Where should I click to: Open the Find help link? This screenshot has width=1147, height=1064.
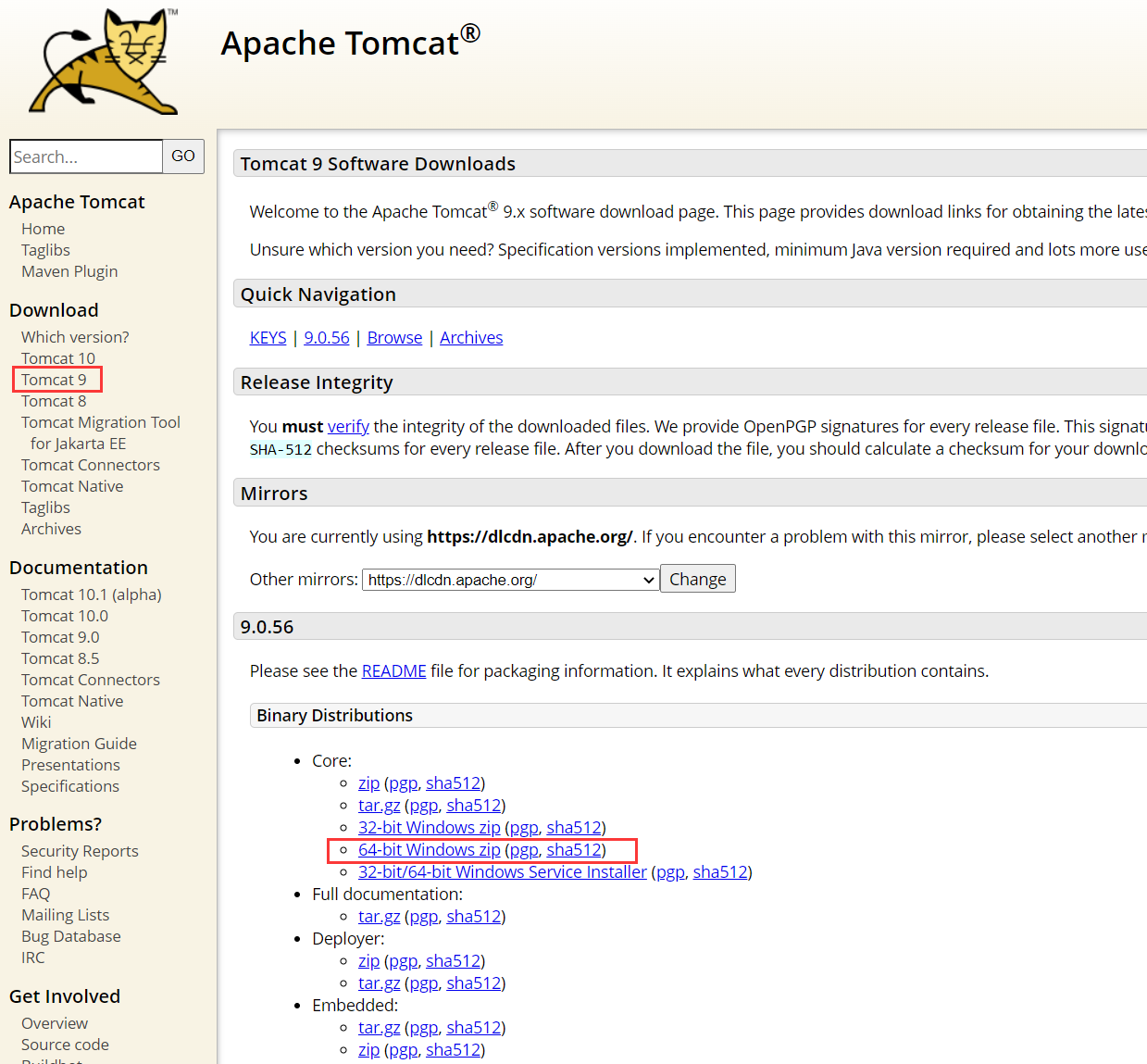click(x=55, y=872)
